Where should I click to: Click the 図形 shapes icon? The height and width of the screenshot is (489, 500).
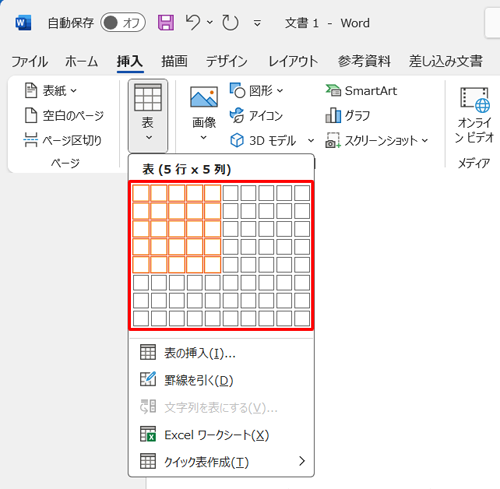tap(237, 90)
